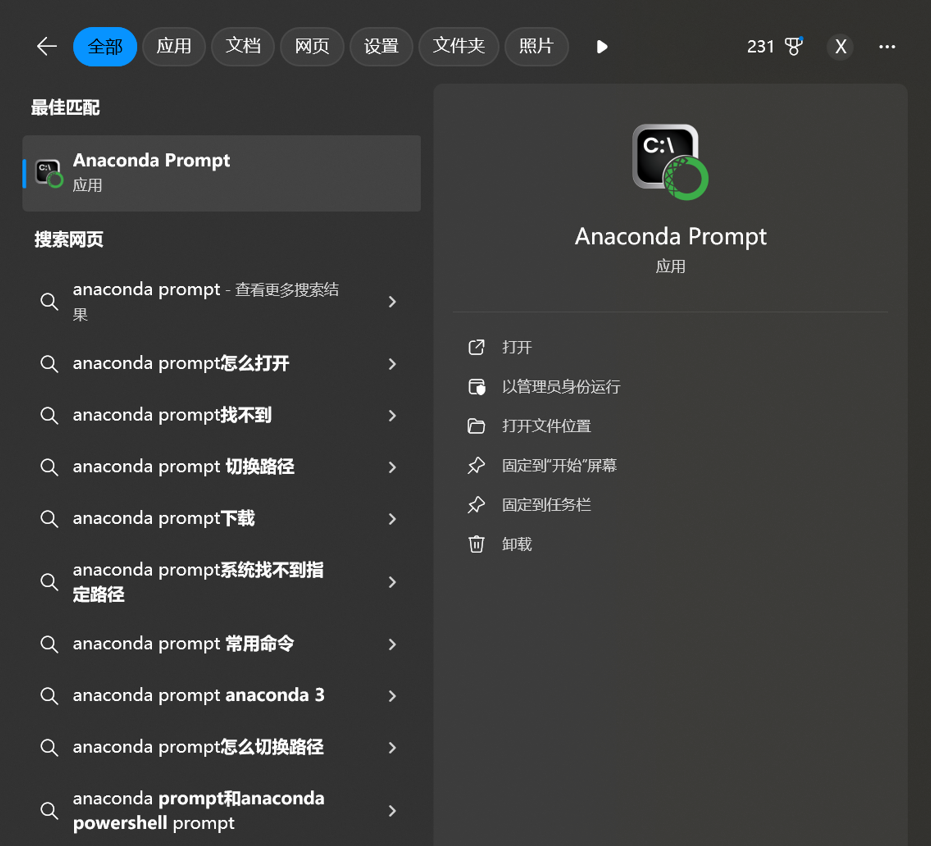Click search icon beside 'anaconda prompt 常用命令'
The height and width of the screenshot is (846, 931).
(x=49, y=644)
